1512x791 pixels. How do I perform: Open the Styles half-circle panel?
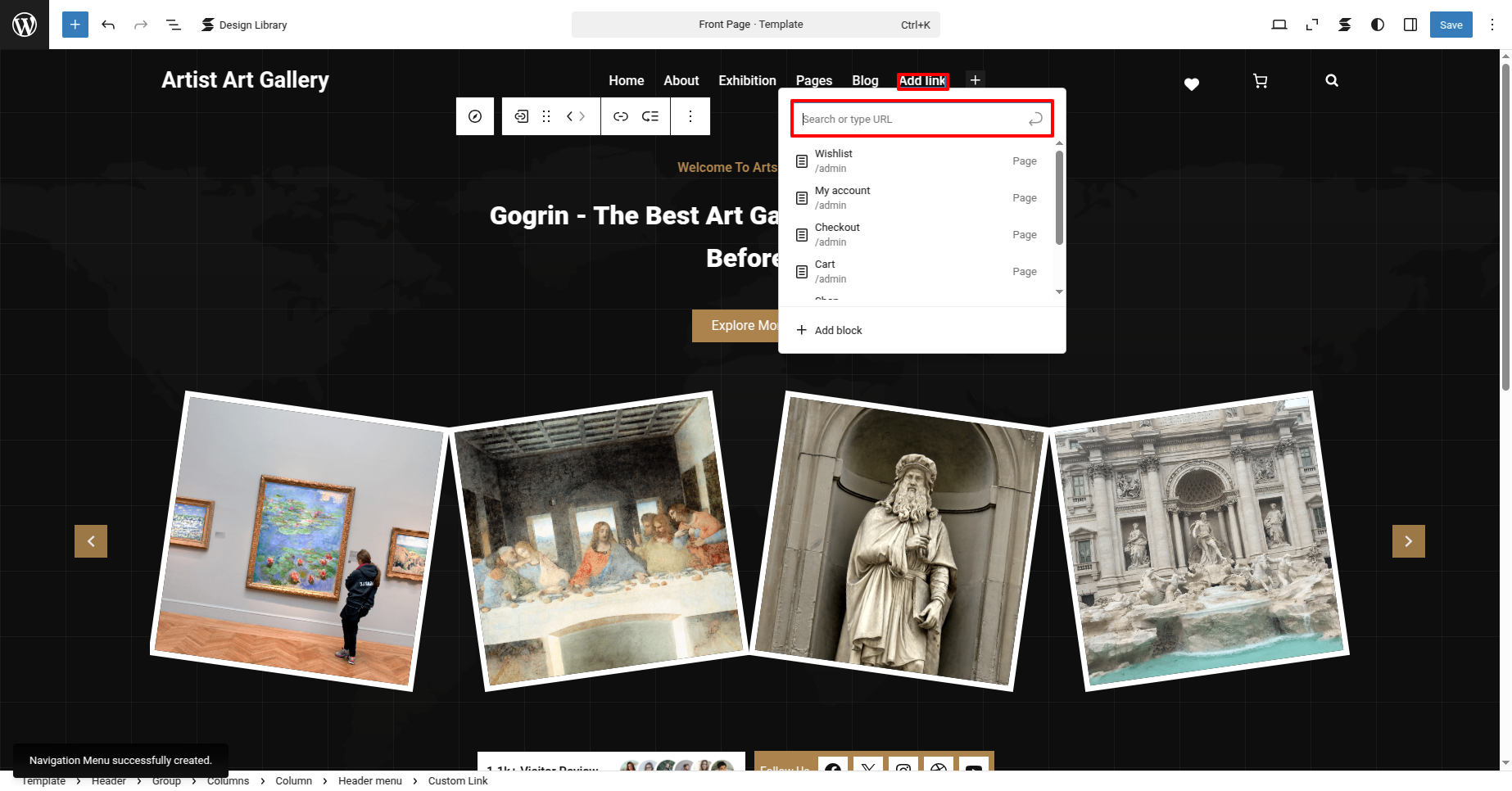(1378, 25)
